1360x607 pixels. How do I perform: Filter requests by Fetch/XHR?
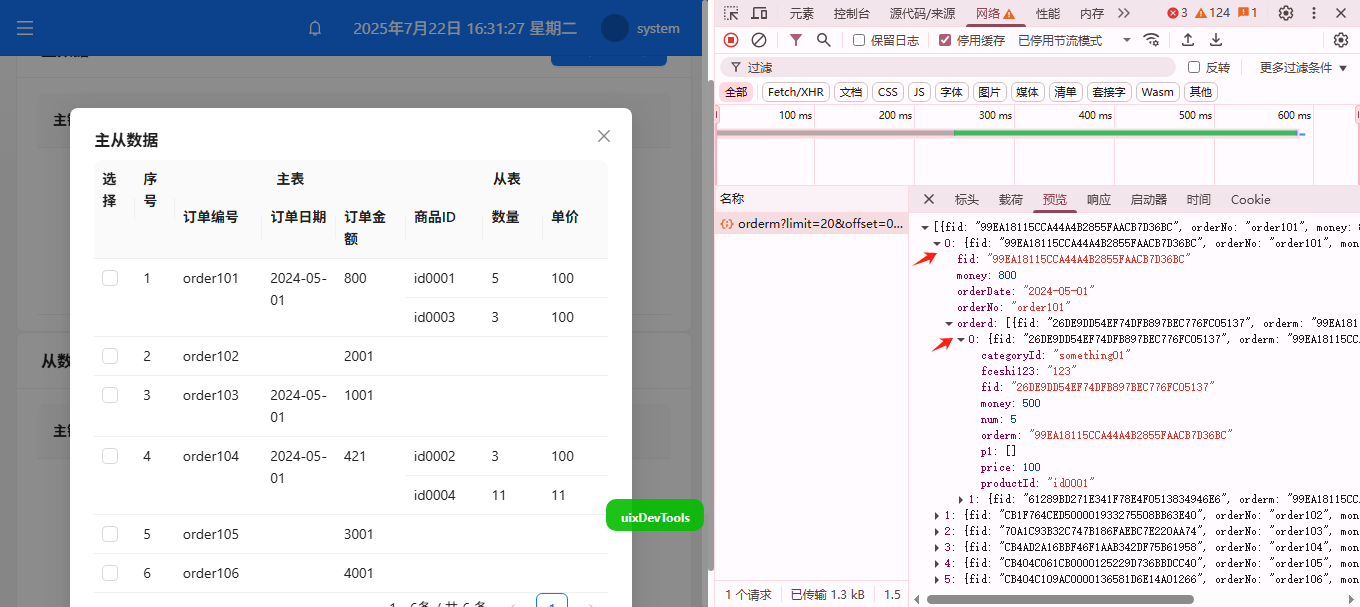pyautogui.click(x=796, y=92)
